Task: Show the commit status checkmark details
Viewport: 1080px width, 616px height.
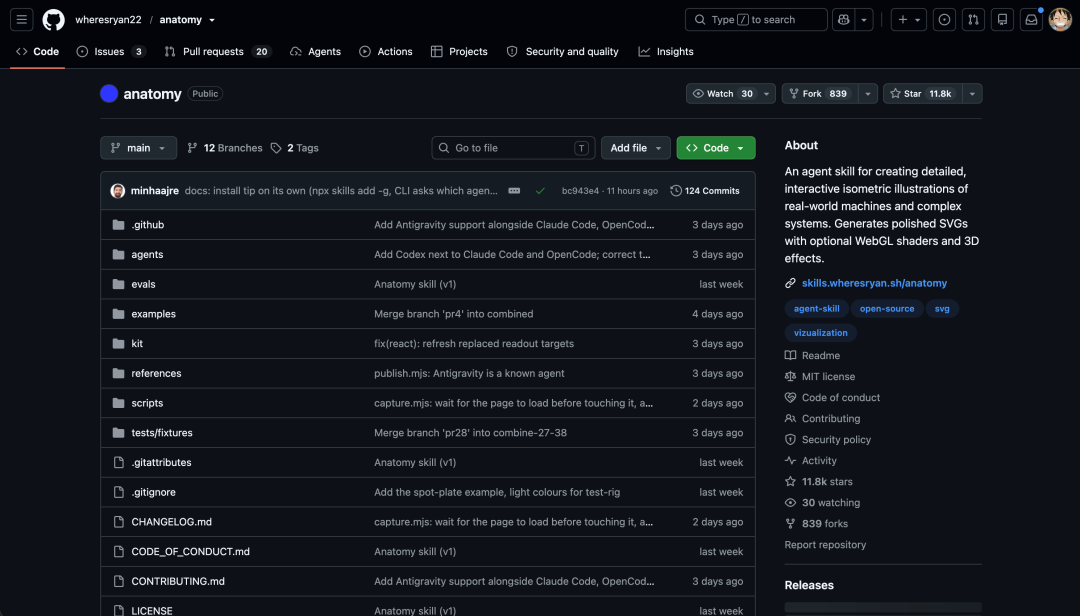Action: pyautogui.click(x=540, y=191)
